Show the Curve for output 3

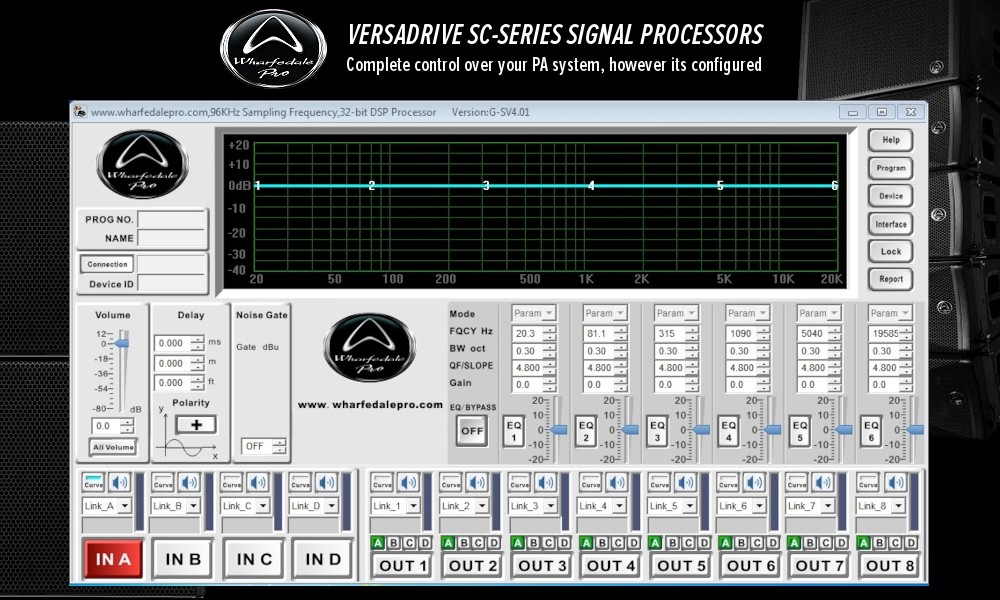(520, 483)
